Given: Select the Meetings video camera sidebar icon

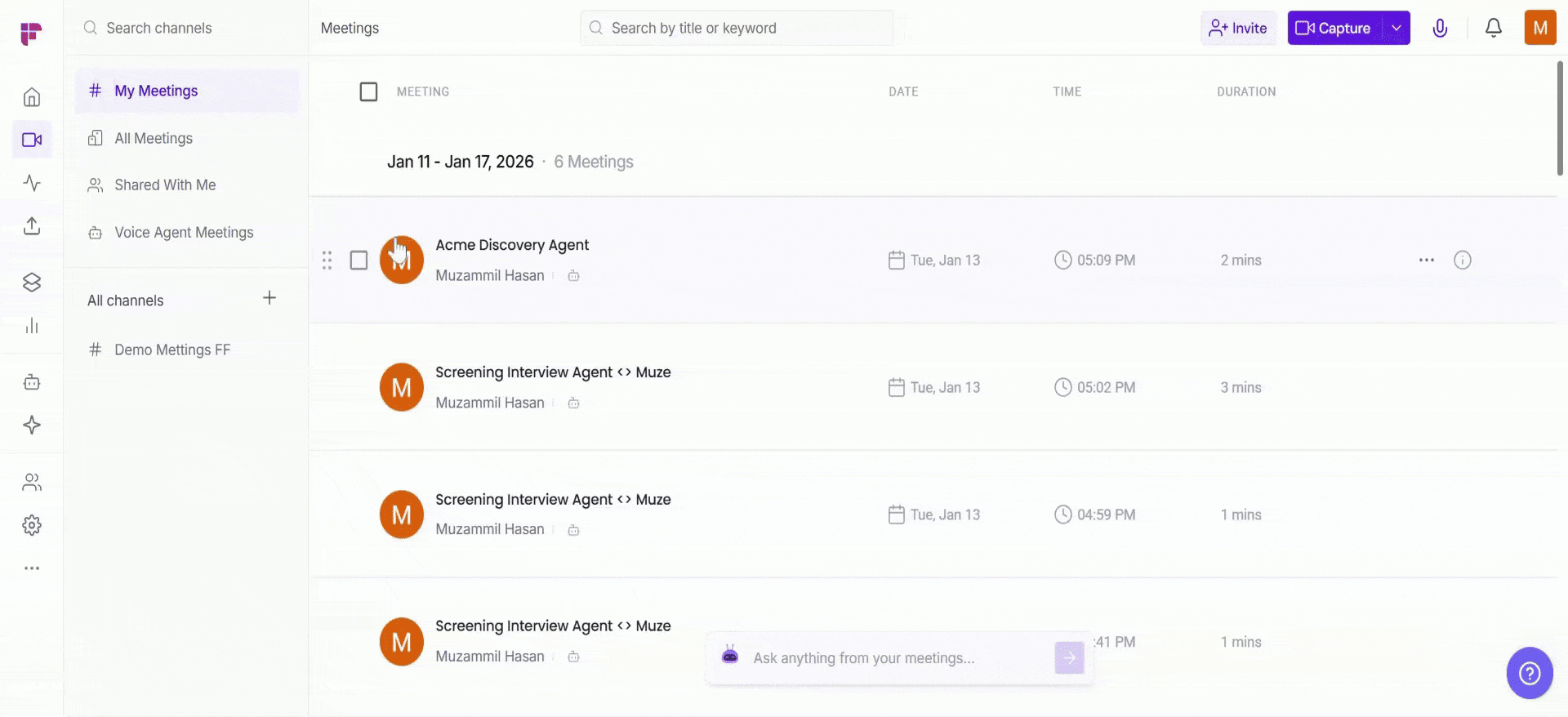Looking at the screenshot, I should tap(32, 140).
